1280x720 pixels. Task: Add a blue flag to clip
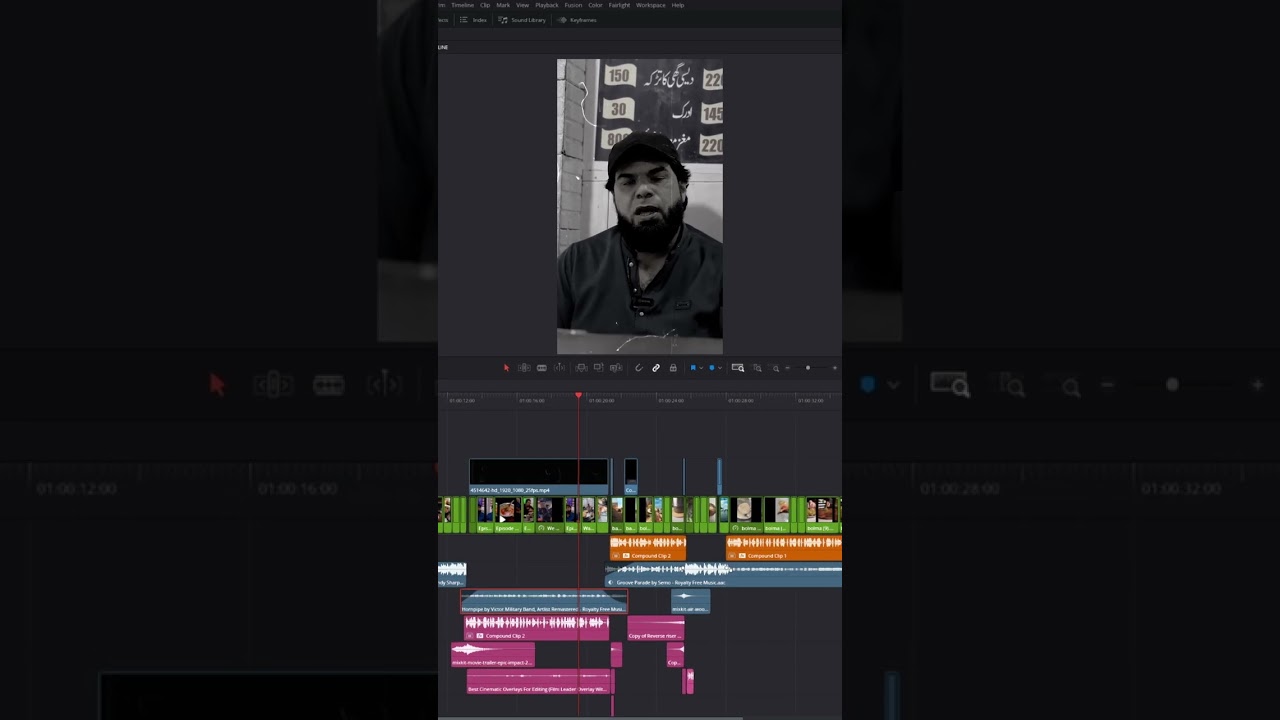point(693,368)
